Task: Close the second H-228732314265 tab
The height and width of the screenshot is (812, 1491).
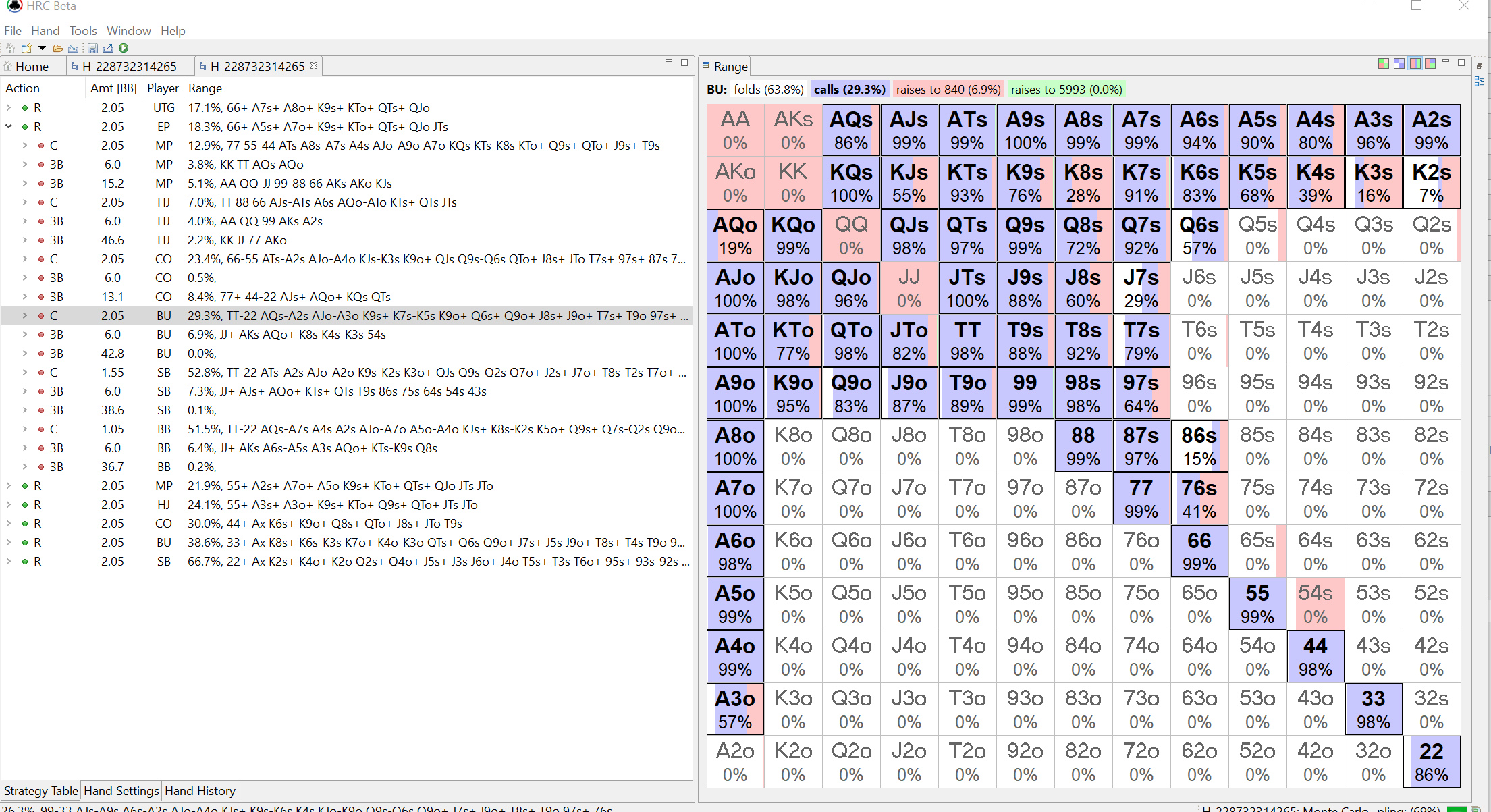Action: [x=314, y=65]
